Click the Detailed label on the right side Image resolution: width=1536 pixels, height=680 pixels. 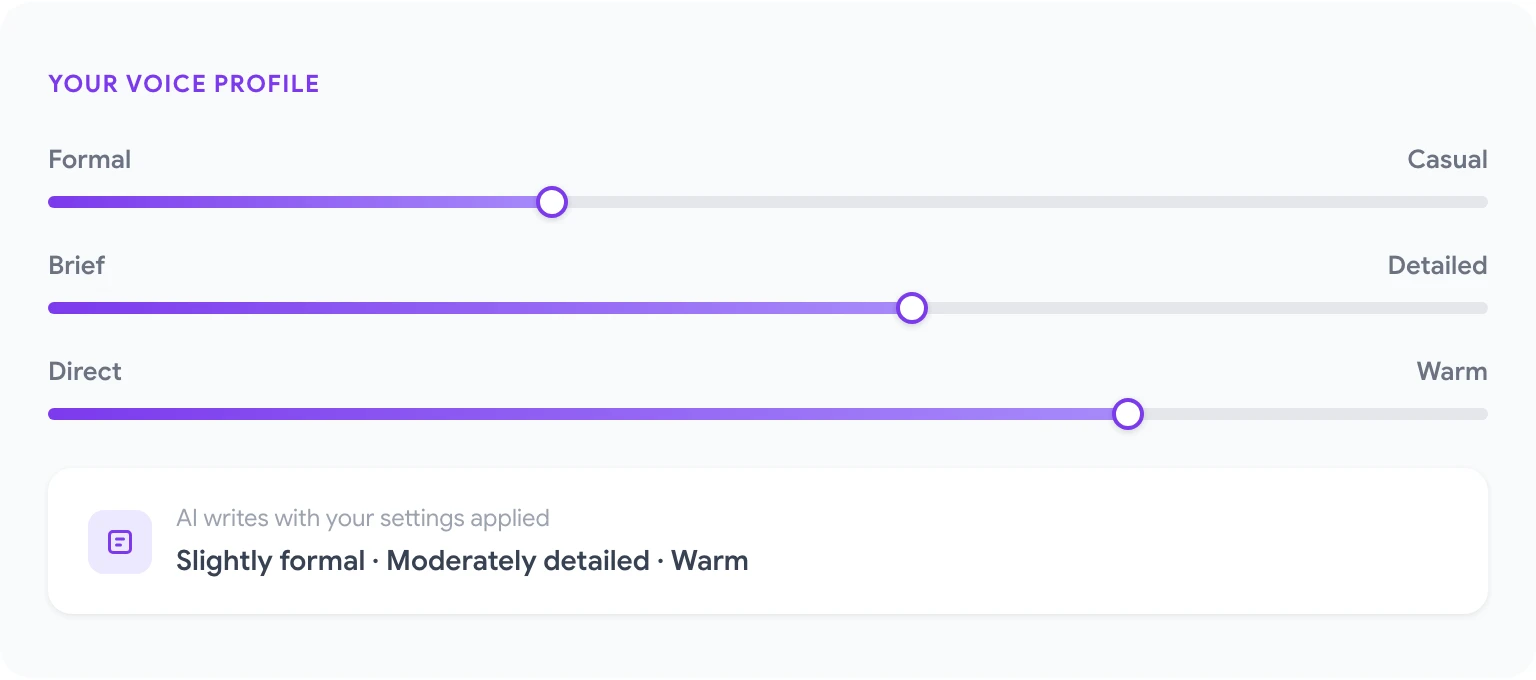1437,265
